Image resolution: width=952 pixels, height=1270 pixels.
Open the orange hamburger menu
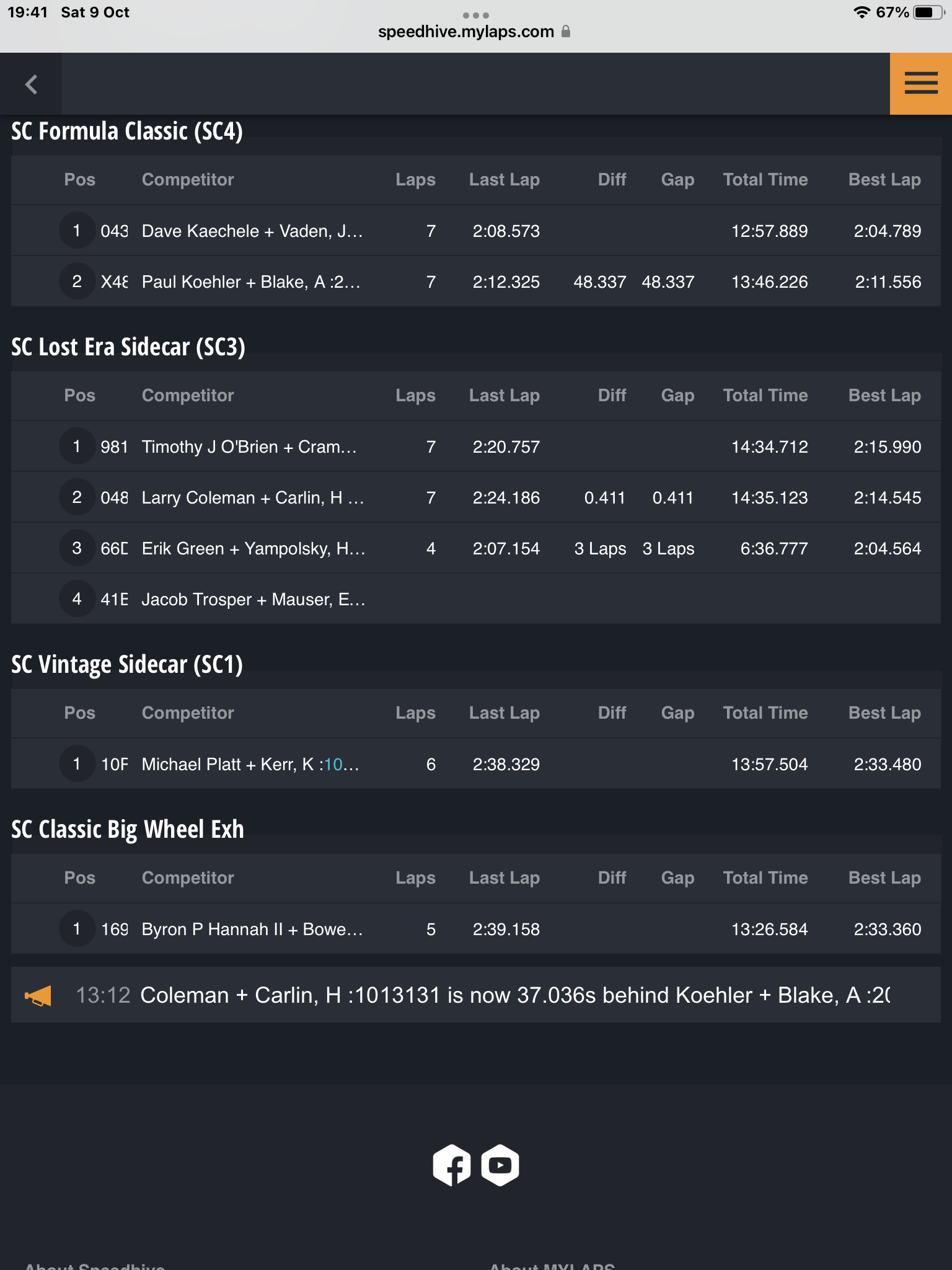point(920,83)
